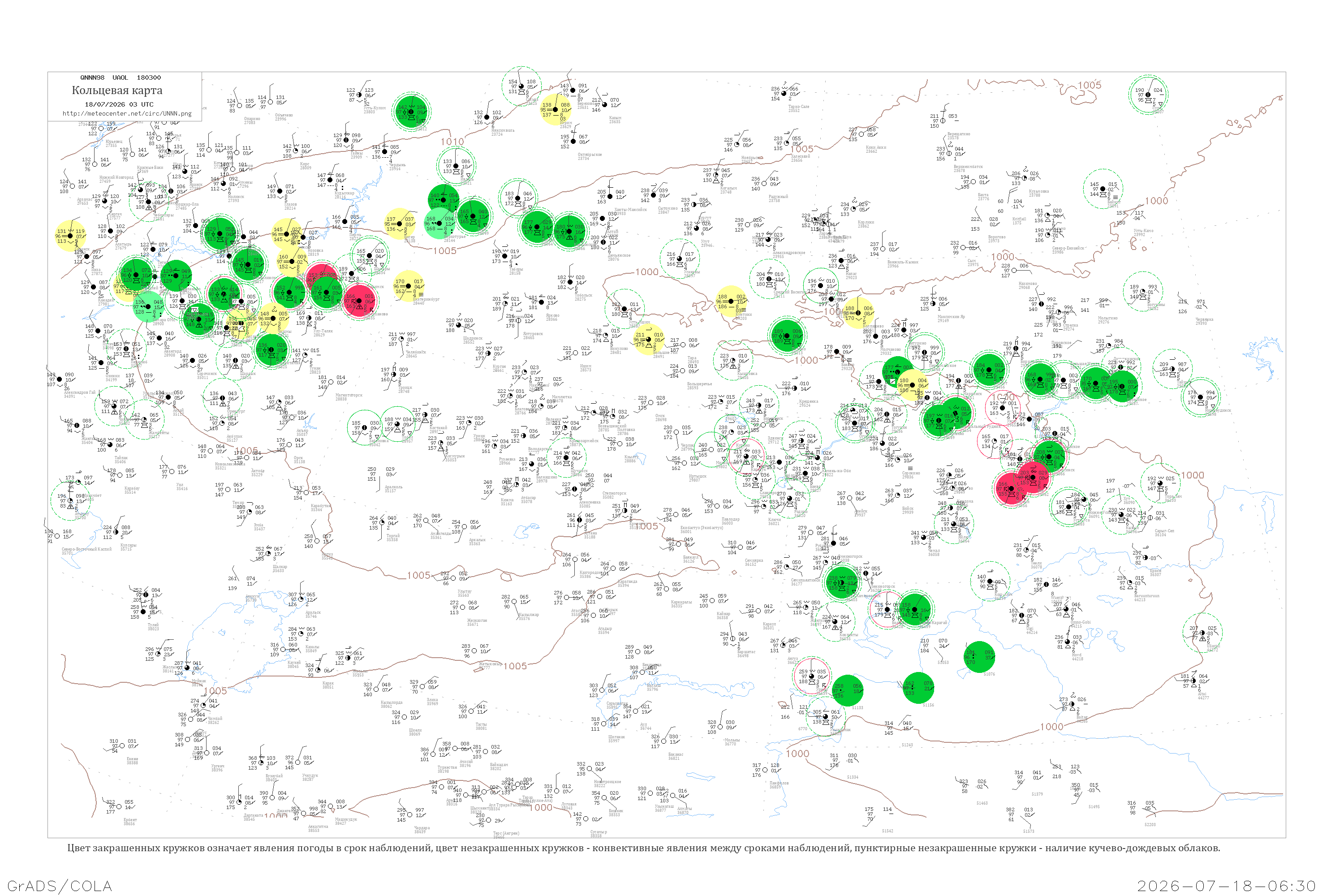Viewport: 1344px width, 896px height.
Task: Click the station name "Аркалык"
Action: click(x=477, y=540)
